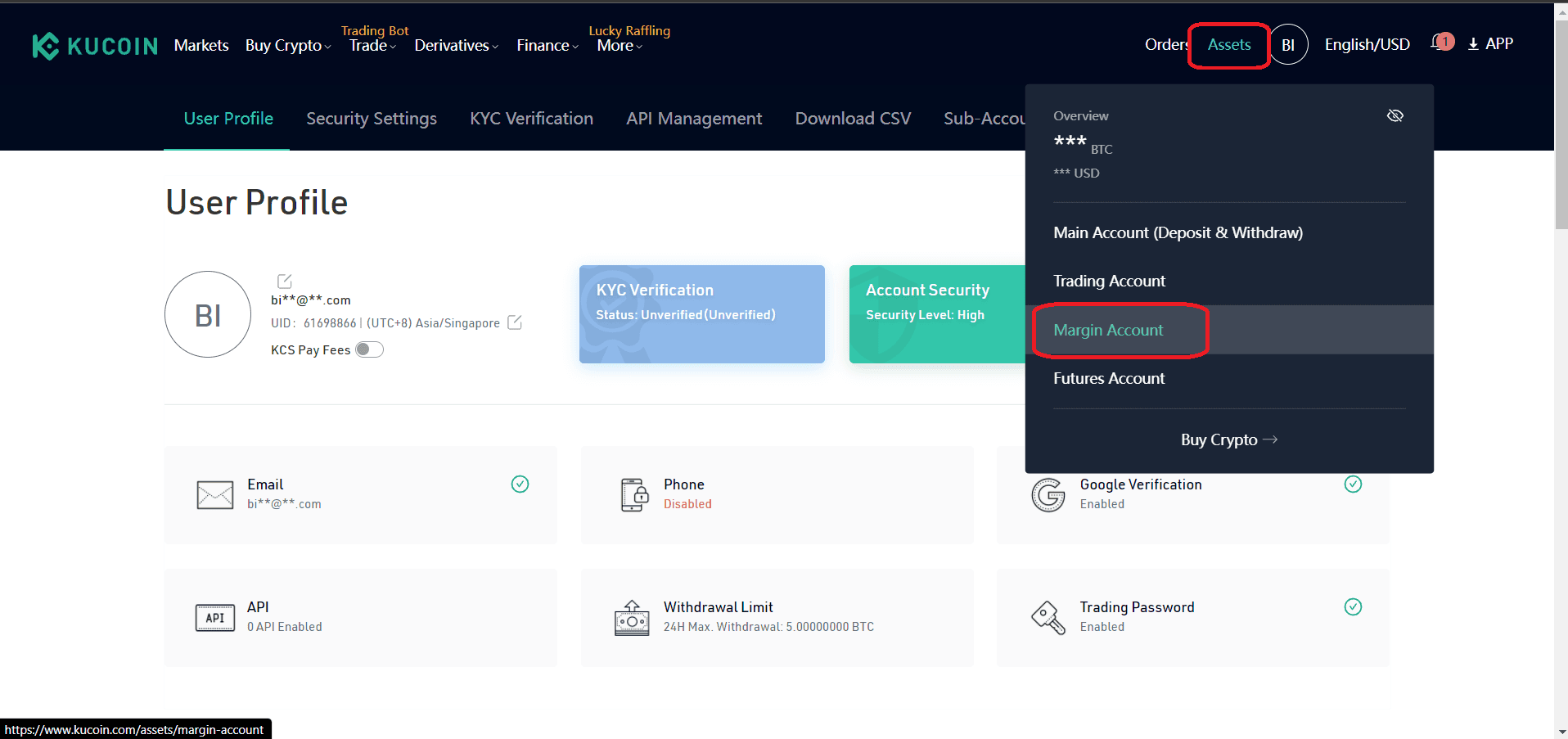Click the Overview label in dropdown

coord(1080,116)
